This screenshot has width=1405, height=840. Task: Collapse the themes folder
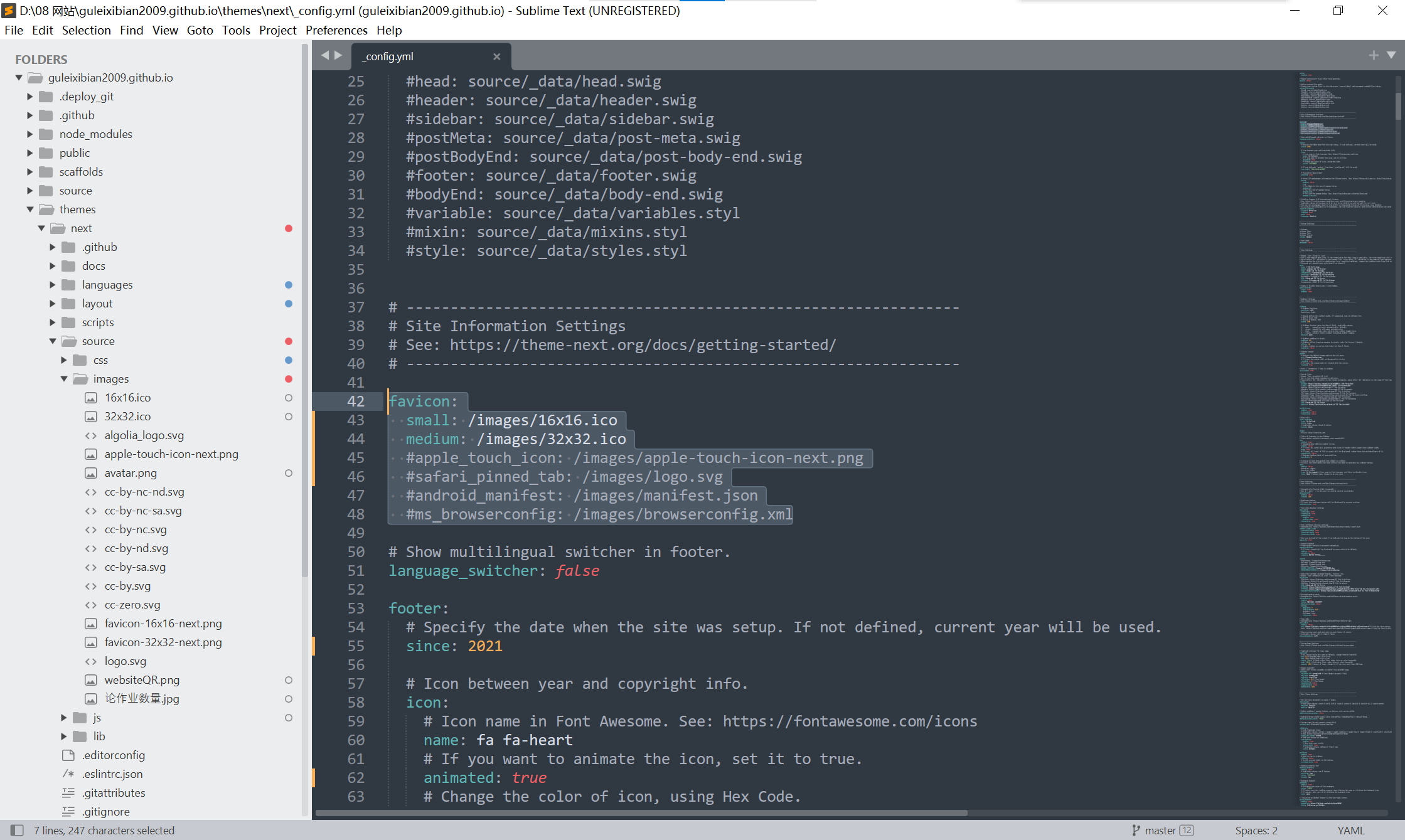tap(30, 210)
